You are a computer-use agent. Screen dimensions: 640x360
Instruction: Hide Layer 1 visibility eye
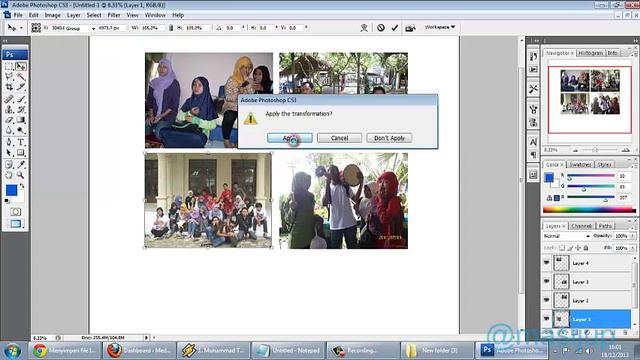click(547, 319)
